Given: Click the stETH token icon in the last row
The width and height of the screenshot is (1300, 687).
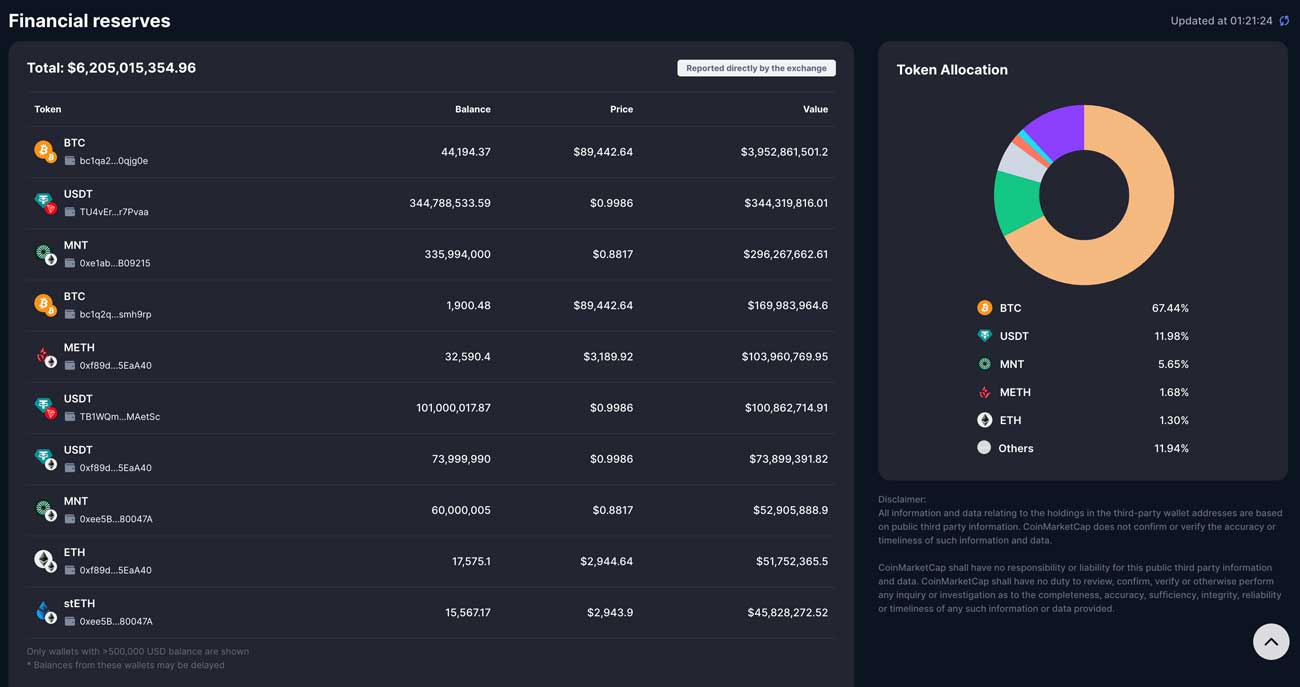Looking at the screenshot, I should (x=45, y=613).
